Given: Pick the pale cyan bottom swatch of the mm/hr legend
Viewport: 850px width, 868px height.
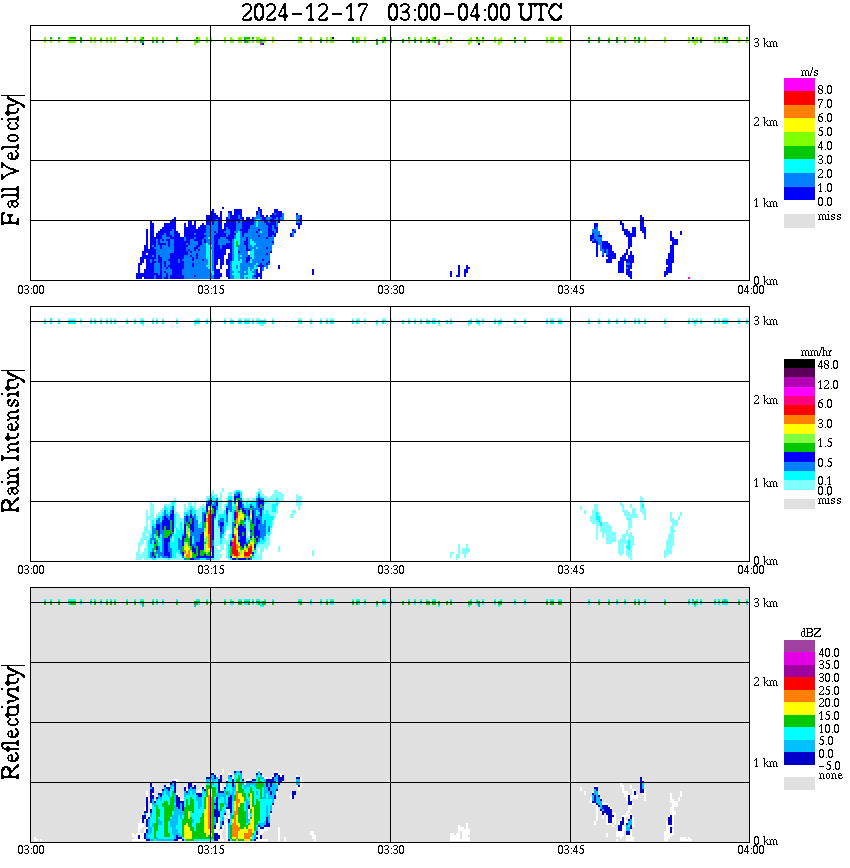Looking at the screenshot, I should (799, 485).
